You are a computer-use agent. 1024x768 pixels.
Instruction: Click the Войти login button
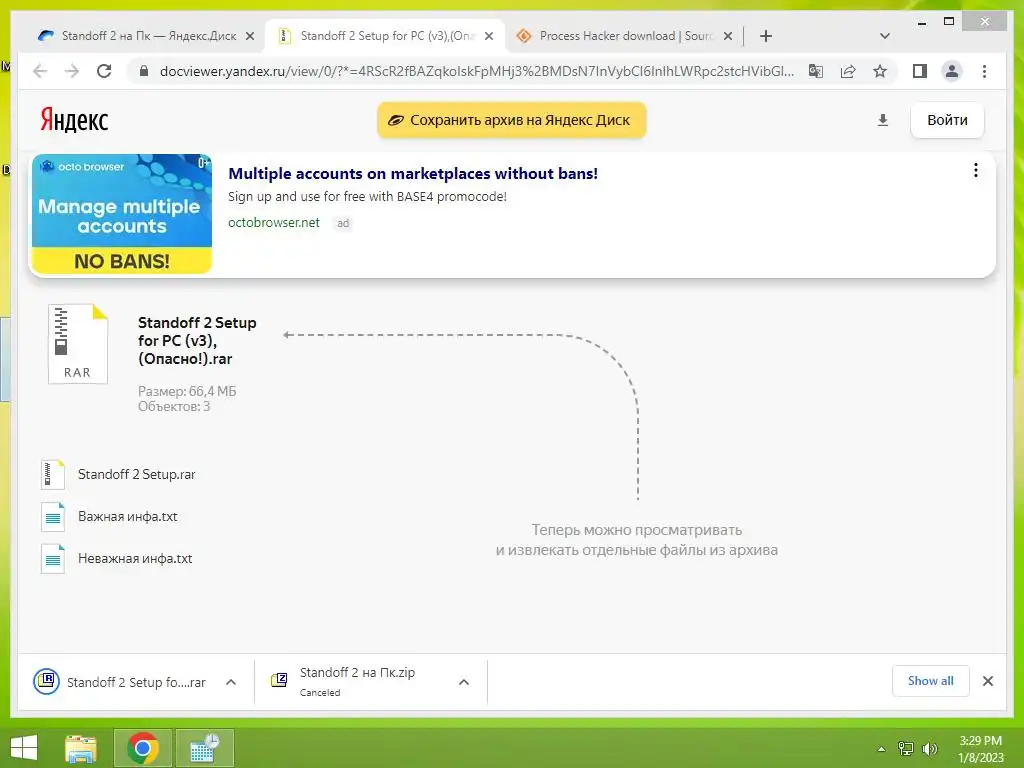click(x=947, y=120)
